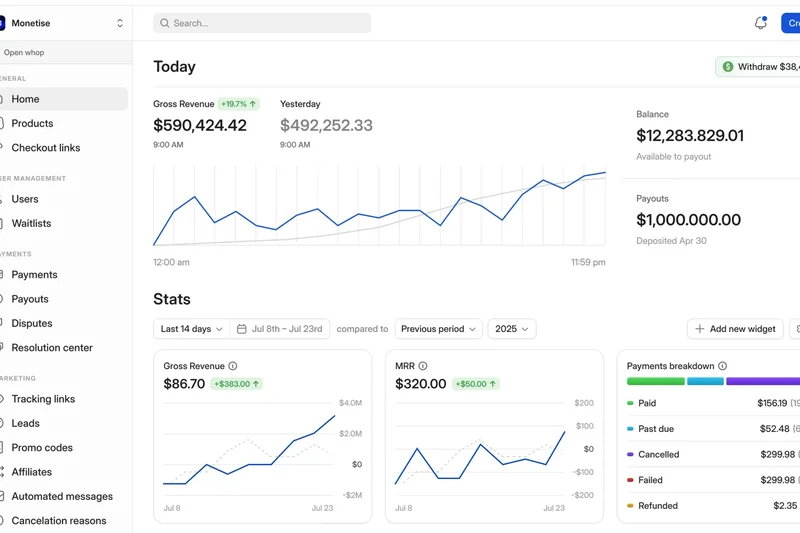Click the green Paid segment in breakdown bar
This screenshot has height=533, width=800.
click(655, 381)
